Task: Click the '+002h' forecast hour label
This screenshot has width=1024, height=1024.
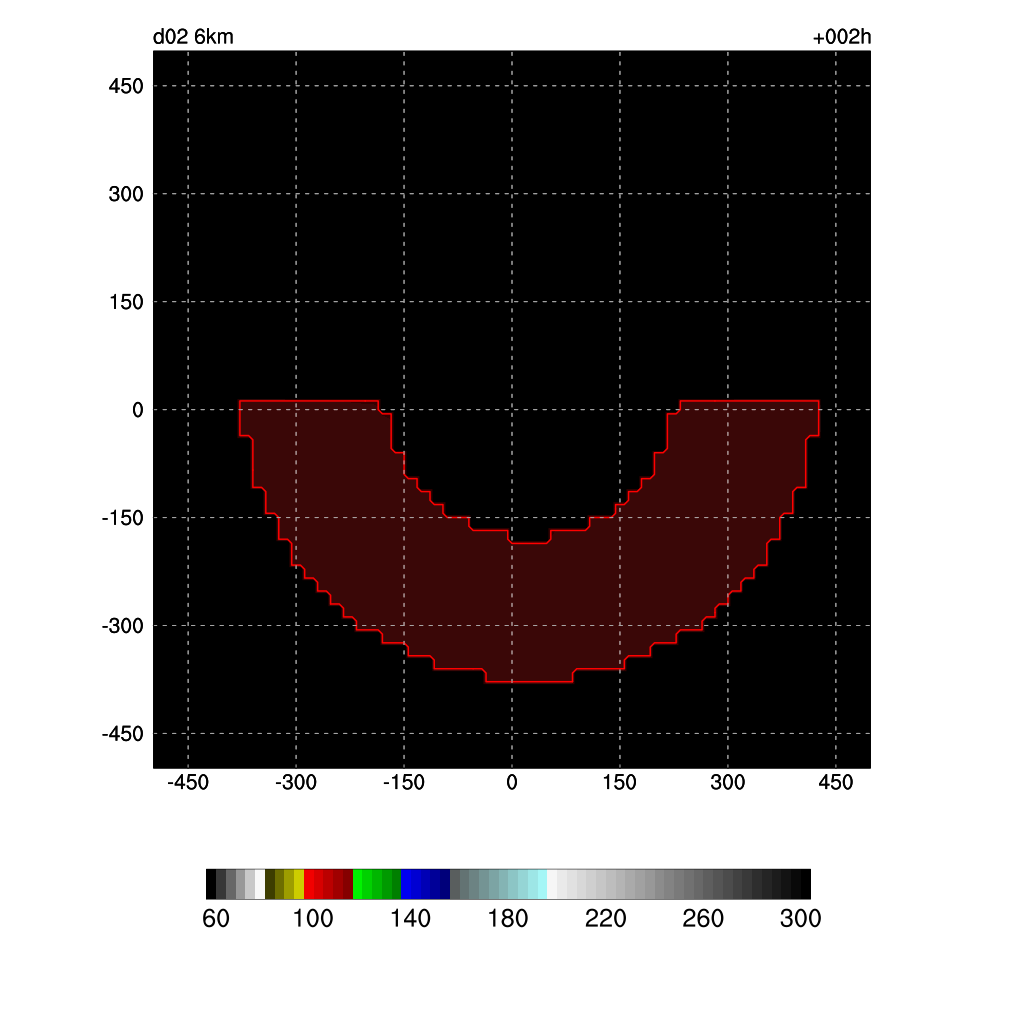Action: pos(842,38)
